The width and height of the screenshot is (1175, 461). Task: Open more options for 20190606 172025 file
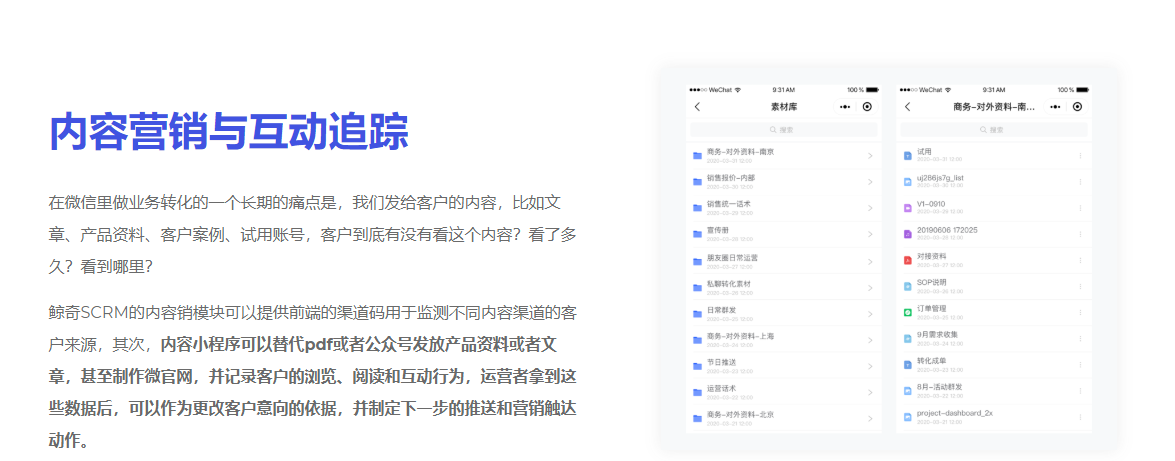pyautogui.click(x=1080, y=234)
